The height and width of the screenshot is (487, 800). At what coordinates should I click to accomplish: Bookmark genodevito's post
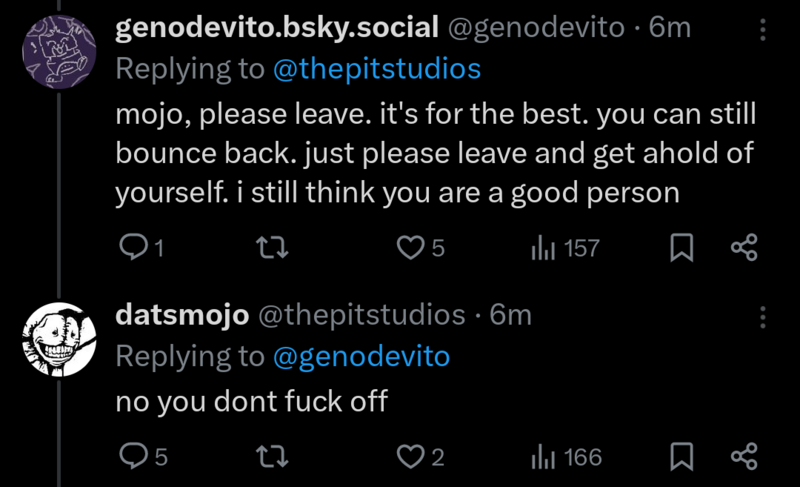[682, 248]
